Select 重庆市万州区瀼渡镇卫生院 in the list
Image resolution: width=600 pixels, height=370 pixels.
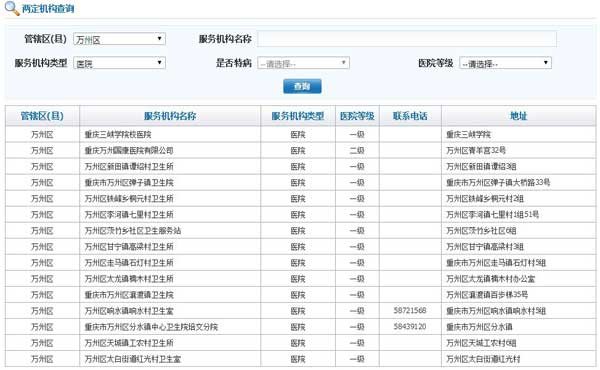tap(129, 295)
